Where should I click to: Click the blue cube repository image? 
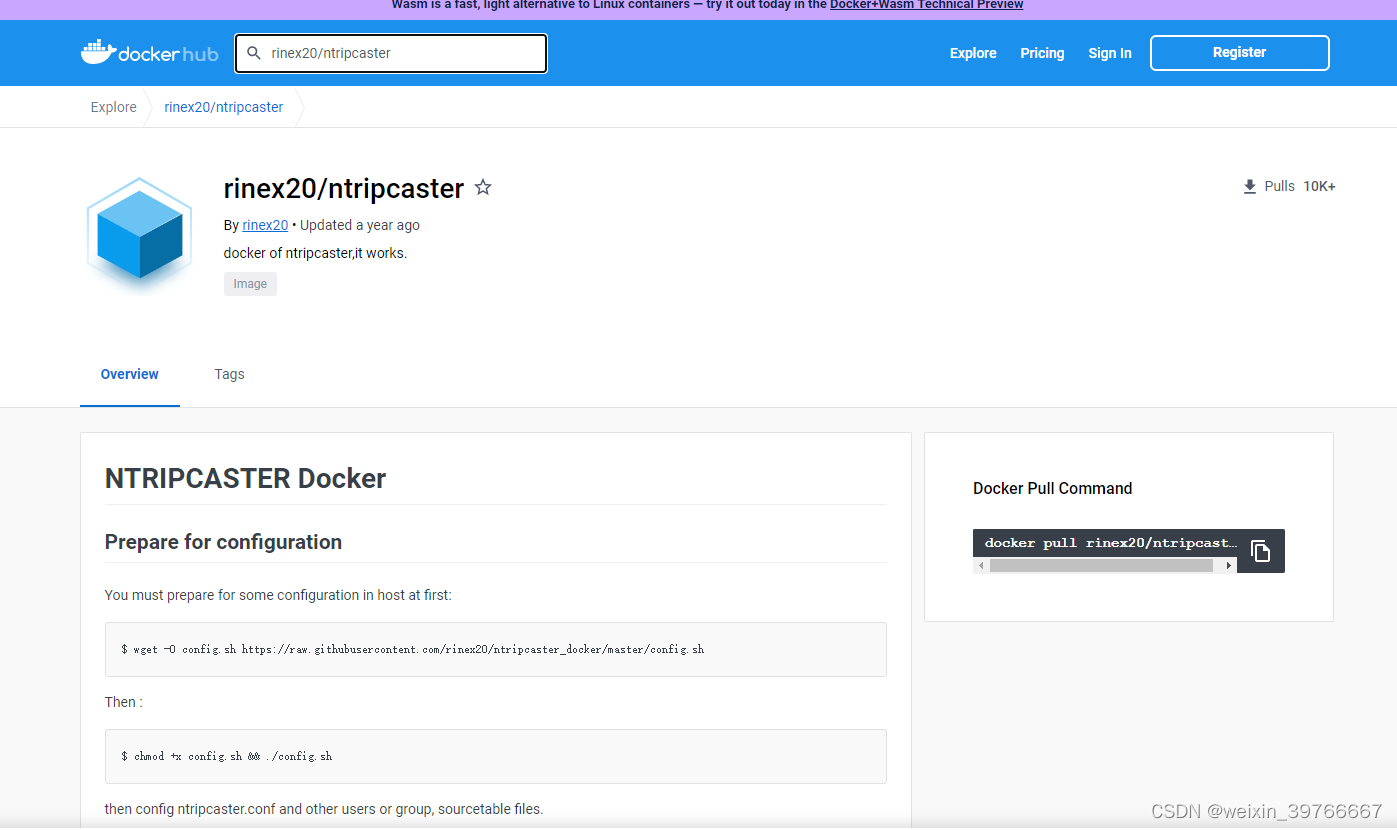click(139, 236)
